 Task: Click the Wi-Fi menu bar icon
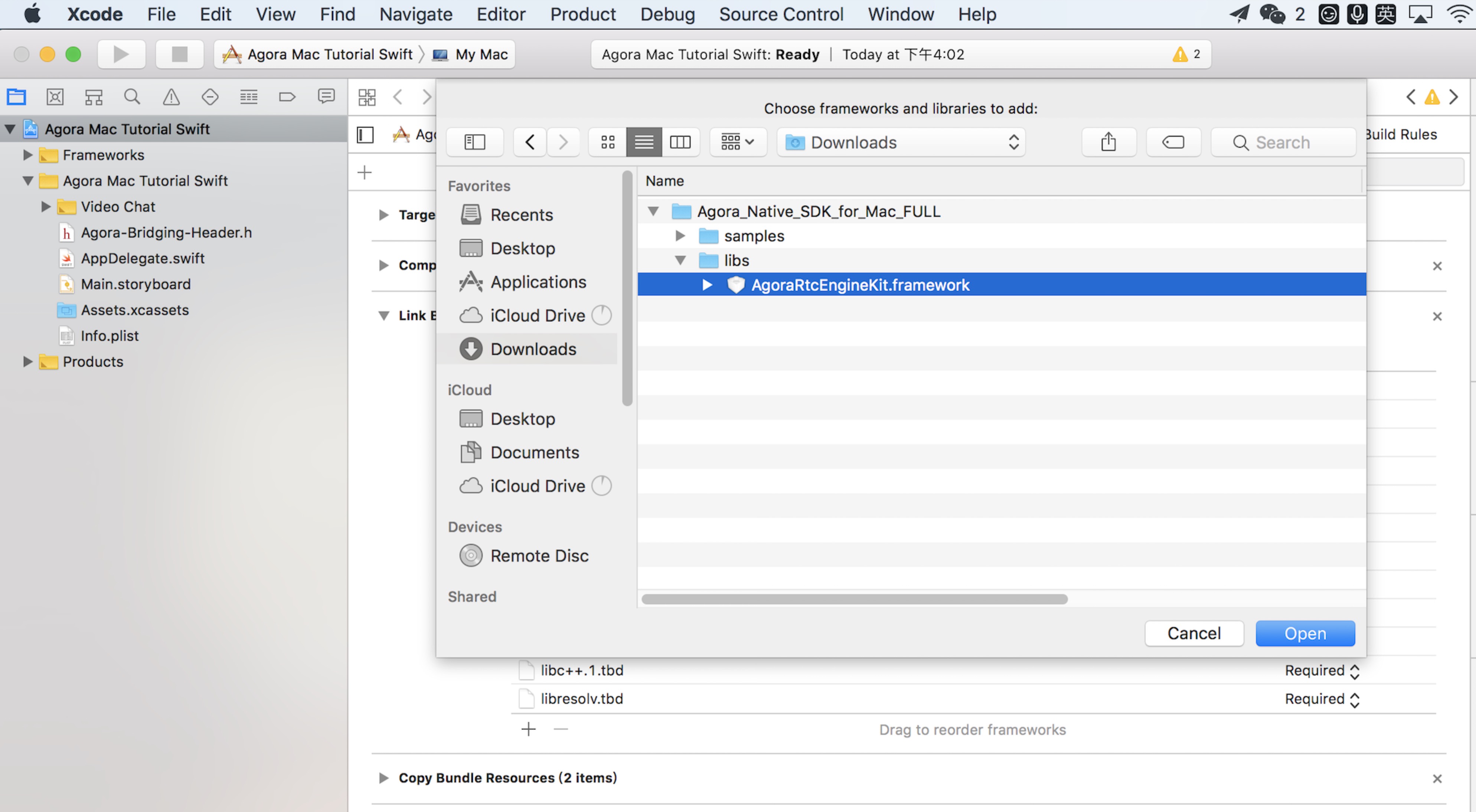(x=1459, y=14)
